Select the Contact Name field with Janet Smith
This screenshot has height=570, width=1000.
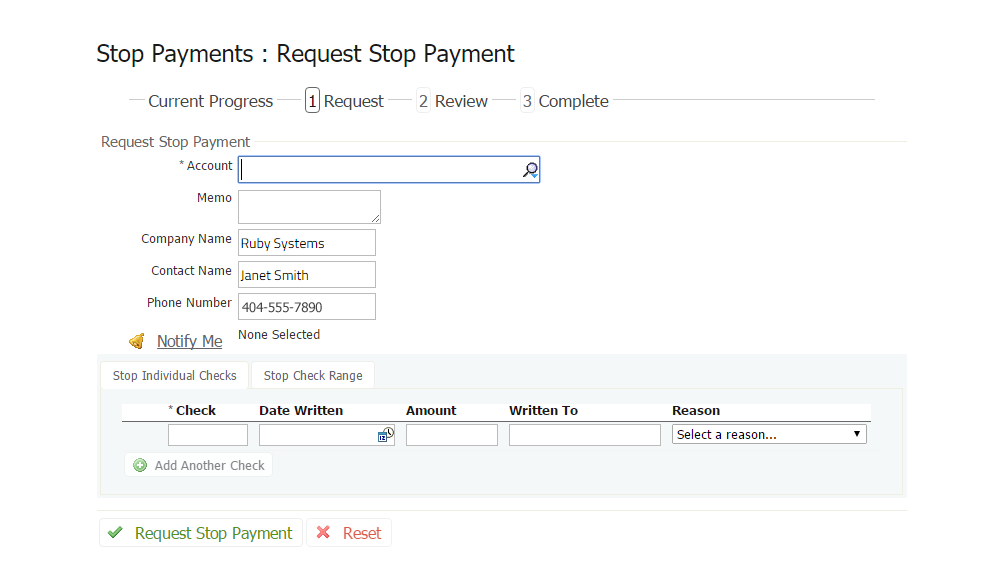(x=307, y=275)
